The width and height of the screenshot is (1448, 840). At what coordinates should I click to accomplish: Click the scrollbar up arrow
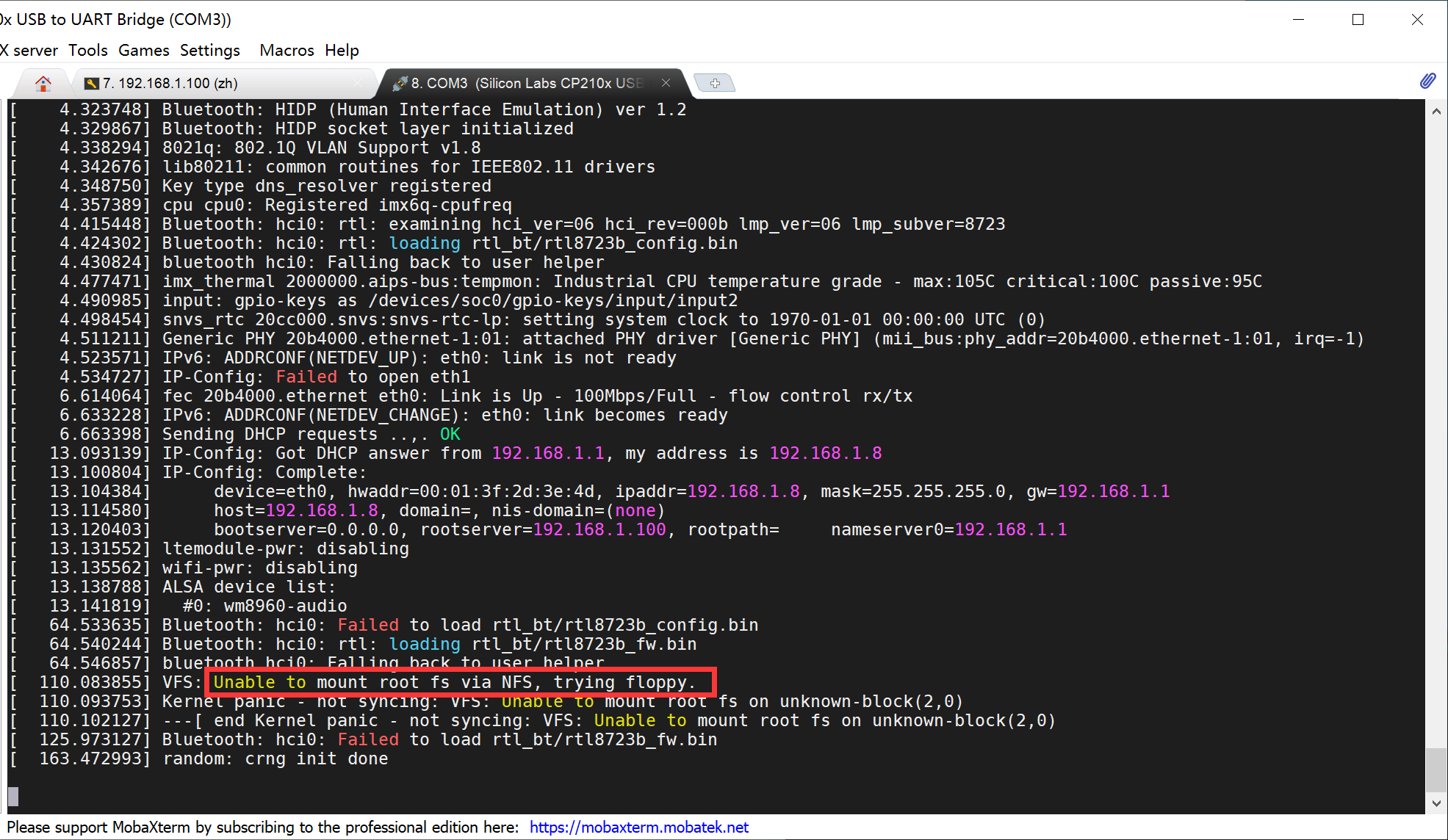tap(1436, 110)
